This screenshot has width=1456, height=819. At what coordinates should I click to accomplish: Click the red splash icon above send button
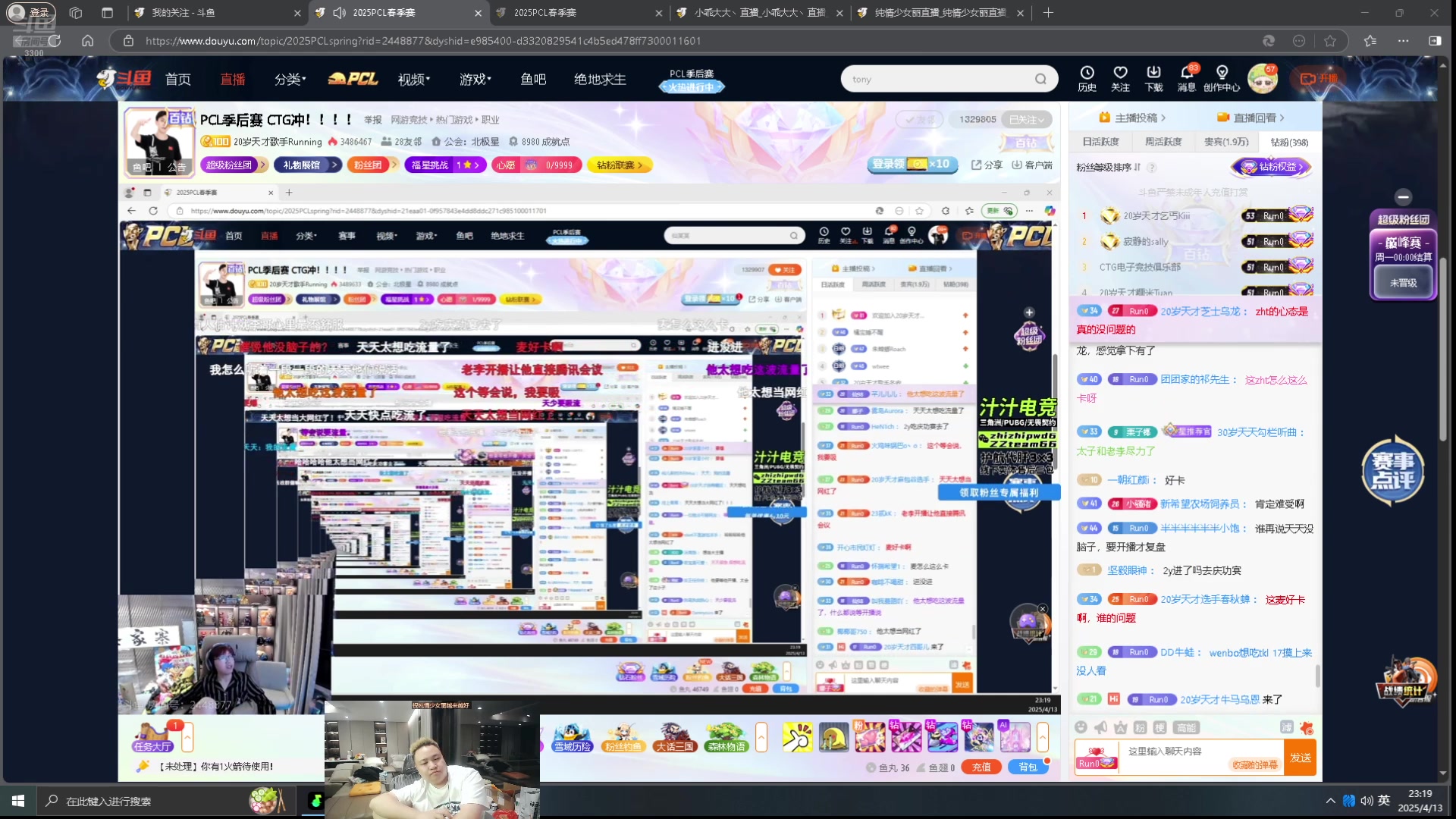1306,727
